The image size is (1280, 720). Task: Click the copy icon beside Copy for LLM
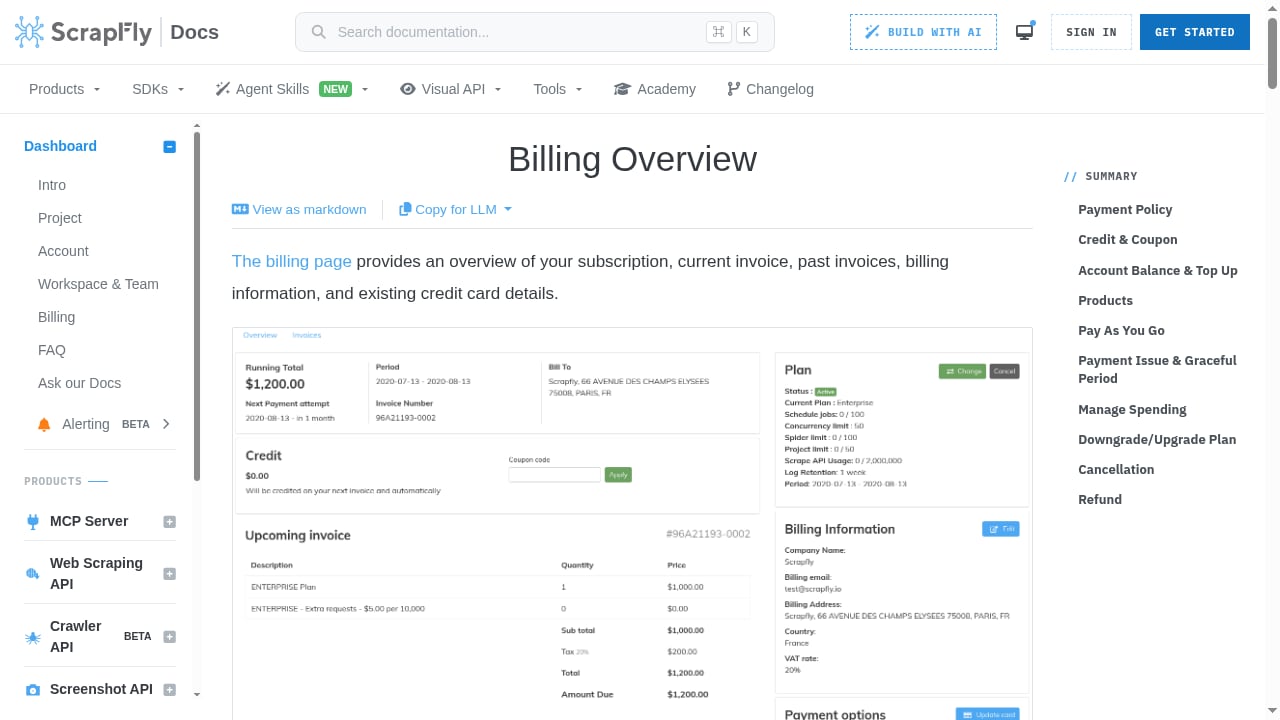(405, 209)
